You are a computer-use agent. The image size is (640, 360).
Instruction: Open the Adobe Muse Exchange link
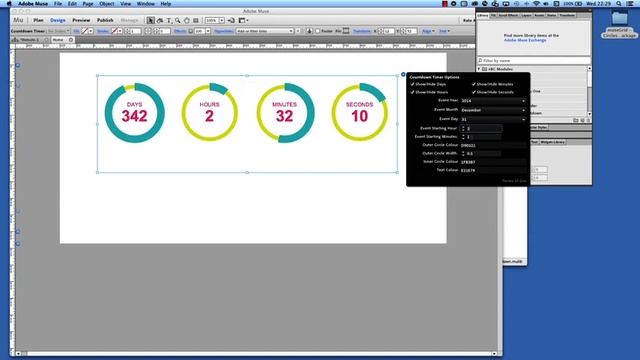pos(525,40)
